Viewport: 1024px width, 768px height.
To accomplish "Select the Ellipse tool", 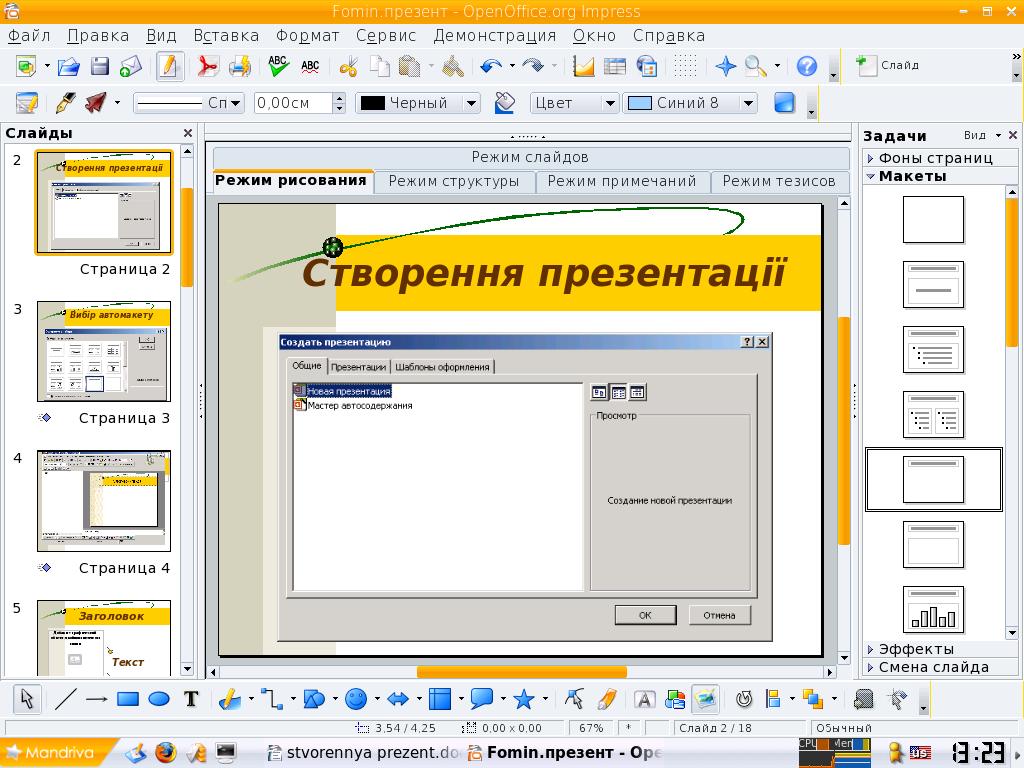I will pyautogui.click(x=159, y=700).
